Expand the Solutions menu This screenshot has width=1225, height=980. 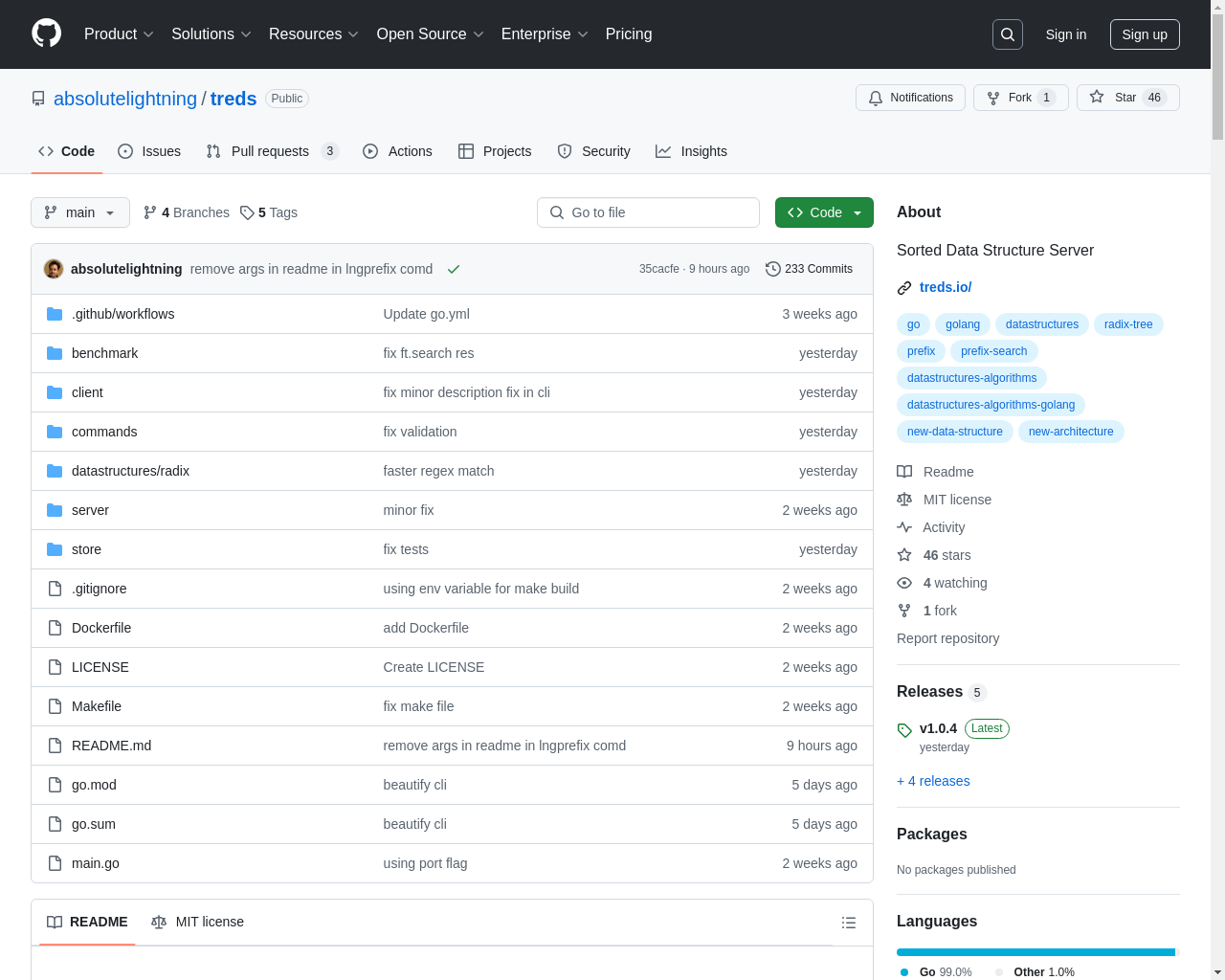(212, 33)
